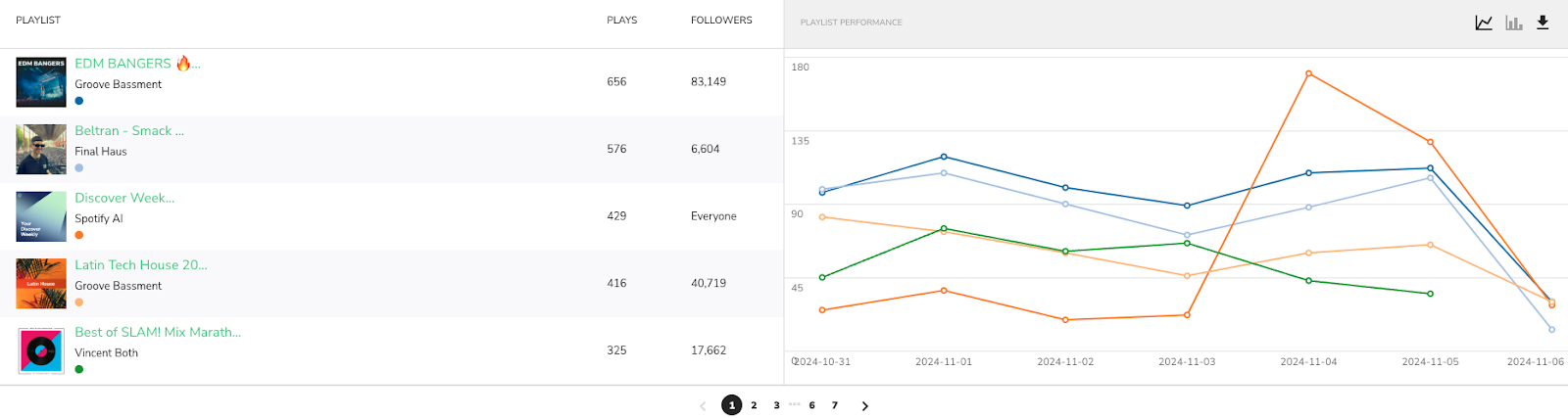The width and height of the screenshot is (1568, 418).
Task: Sort by the FOLLOWERS column header
Action: [721, 21]
